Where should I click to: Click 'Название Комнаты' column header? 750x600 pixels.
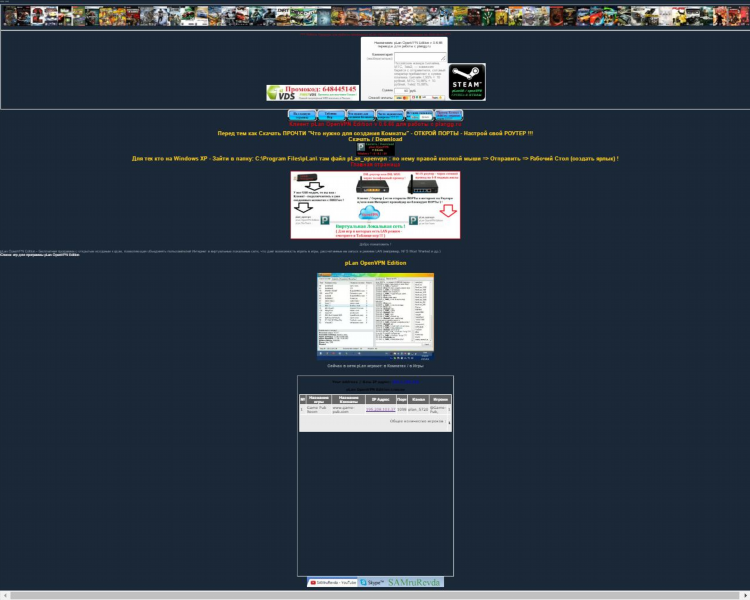tap(348, 400)
